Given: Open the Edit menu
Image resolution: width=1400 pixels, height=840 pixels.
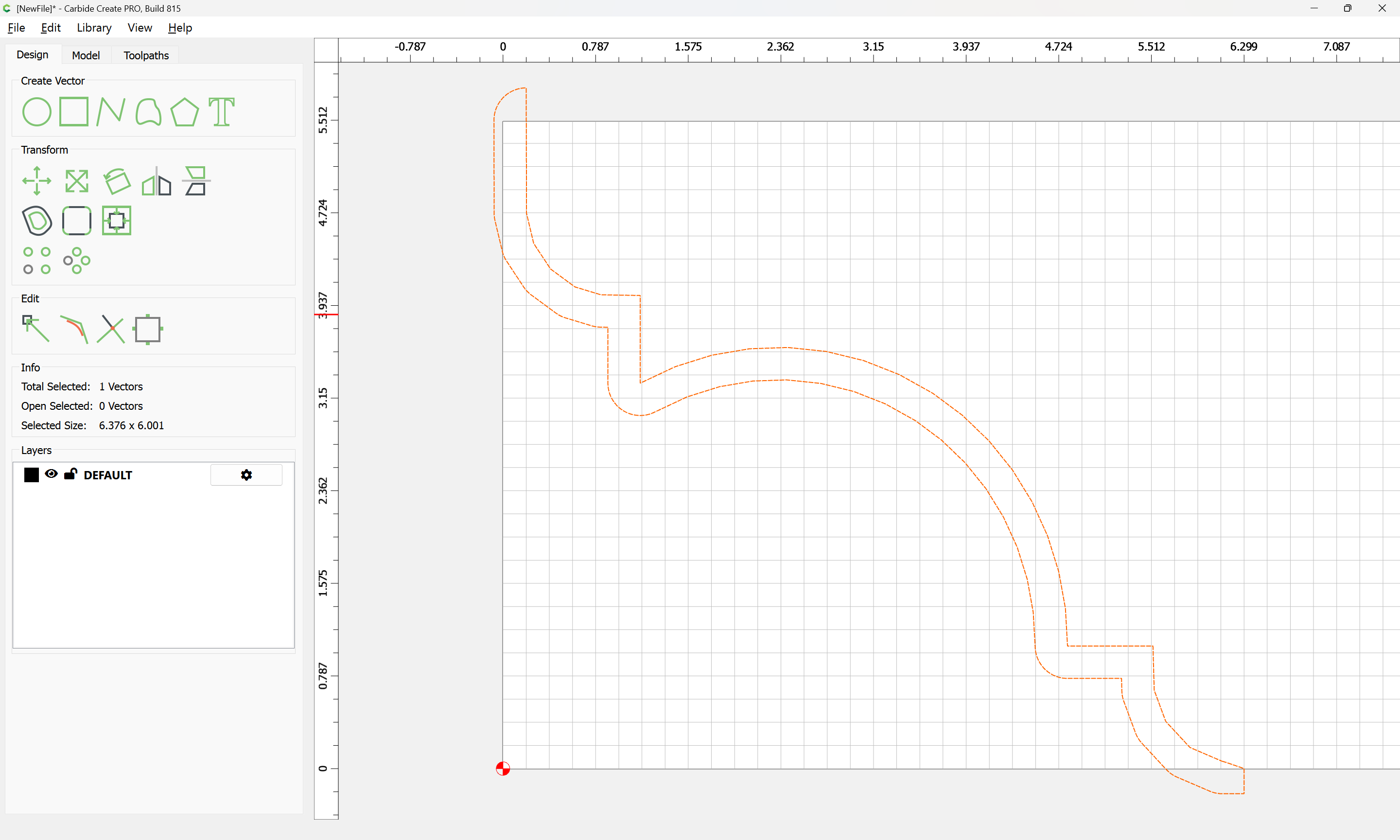Looking at the screenshot, I should 51,28.
